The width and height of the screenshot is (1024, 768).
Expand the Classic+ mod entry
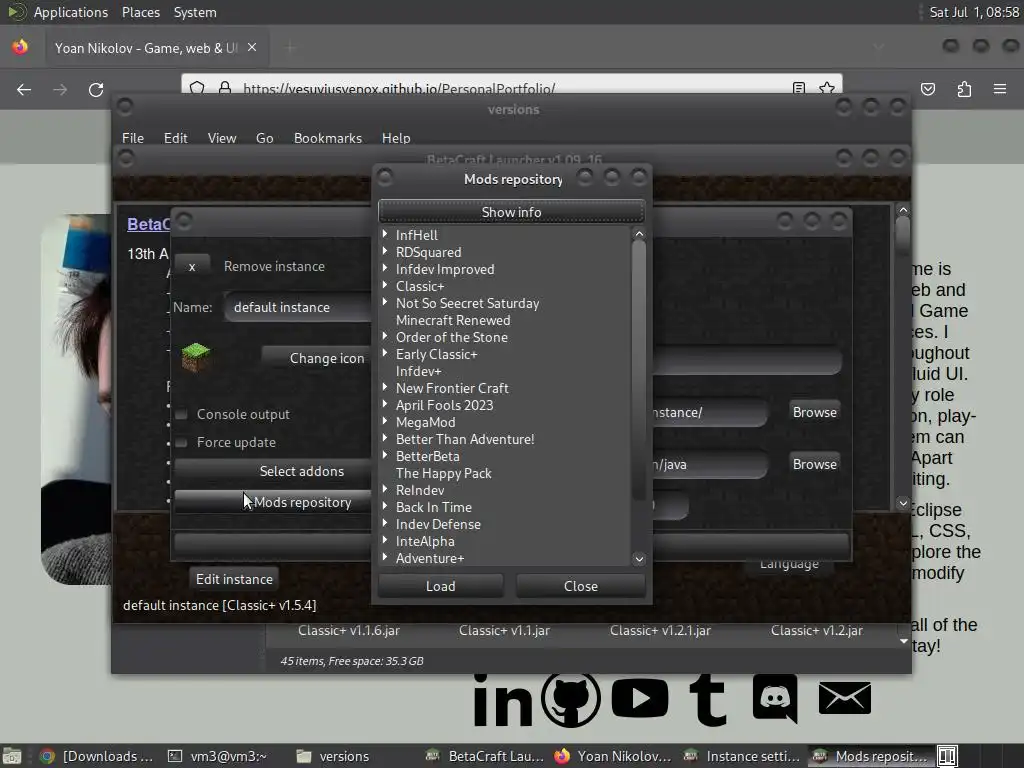[x=385, y=285]
